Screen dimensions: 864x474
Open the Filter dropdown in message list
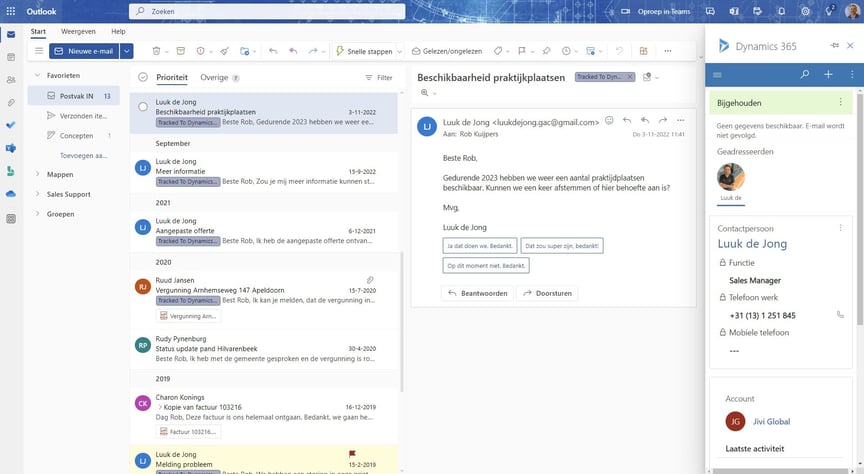(x=379, y=78)
